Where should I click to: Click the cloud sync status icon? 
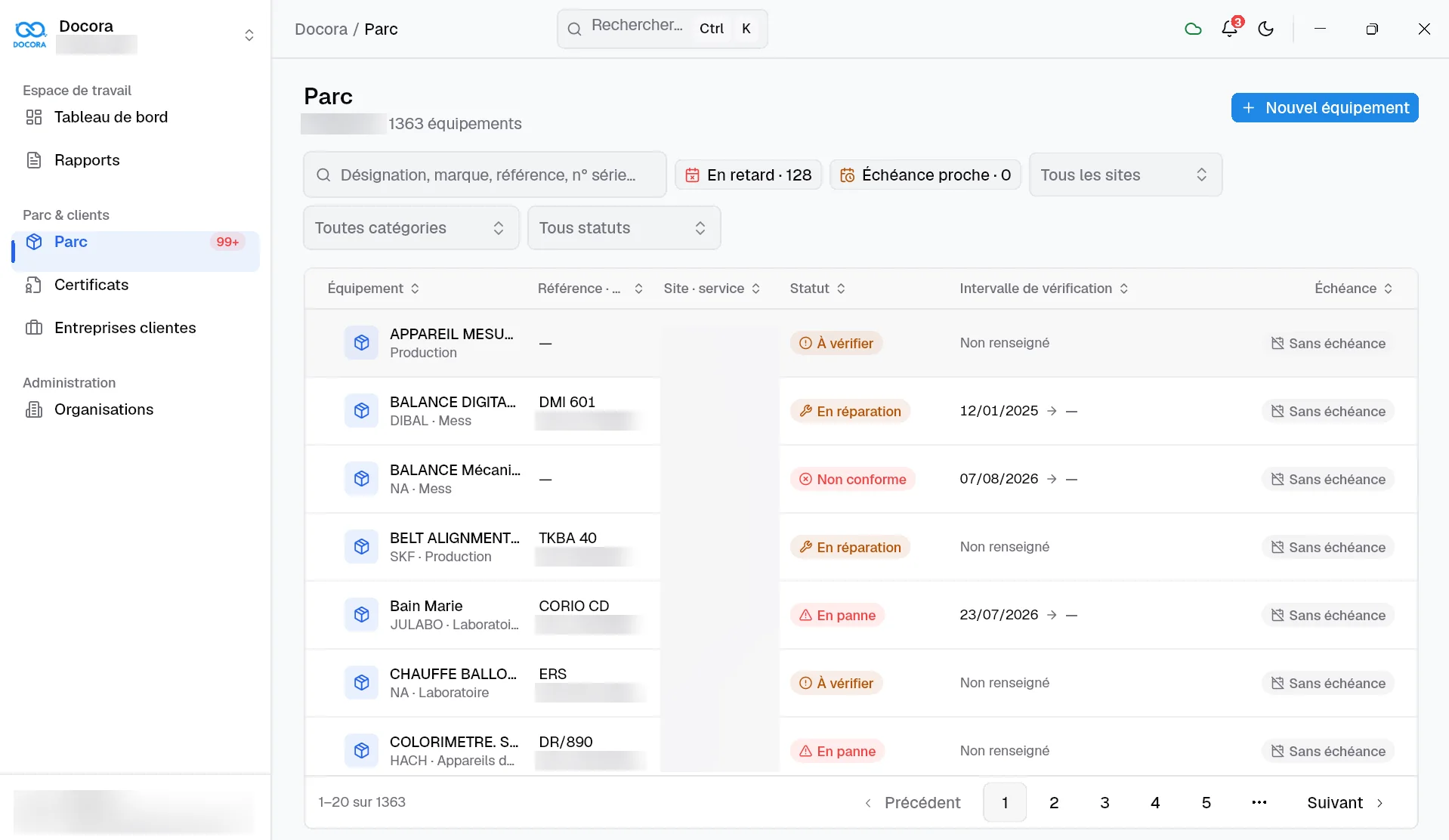(x=1193, y=29)
